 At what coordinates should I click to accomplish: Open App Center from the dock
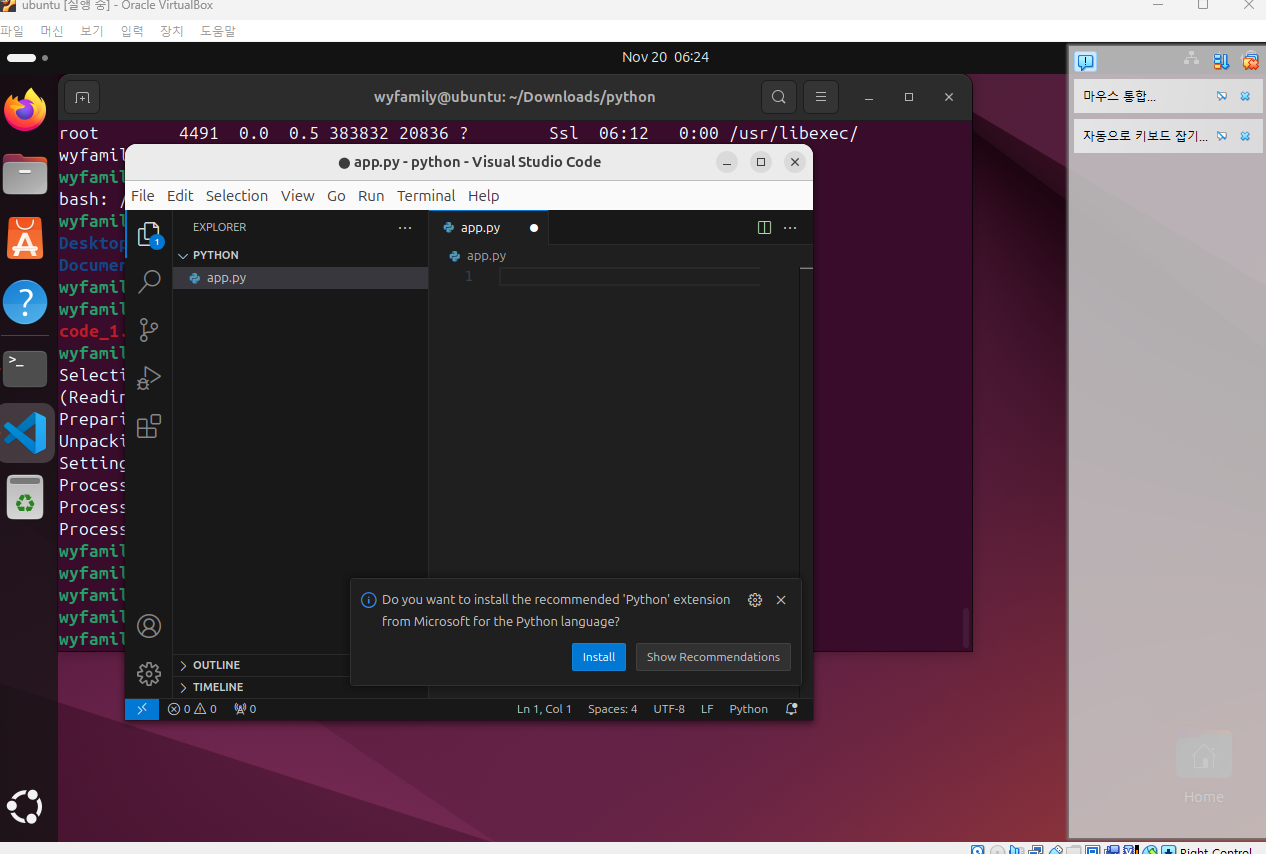coord(25,238)
